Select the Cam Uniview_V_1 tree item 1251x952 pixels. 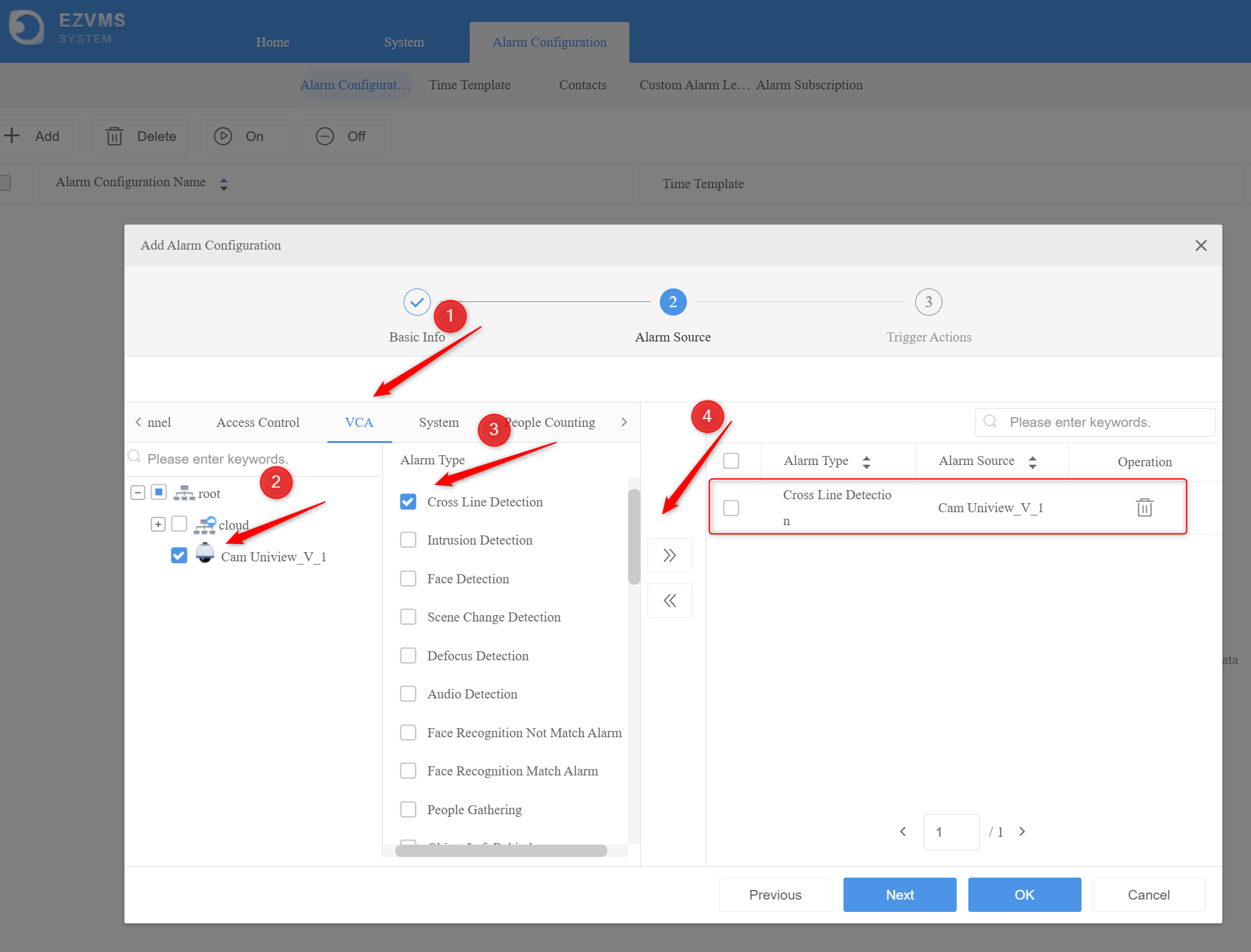point(273,557)
